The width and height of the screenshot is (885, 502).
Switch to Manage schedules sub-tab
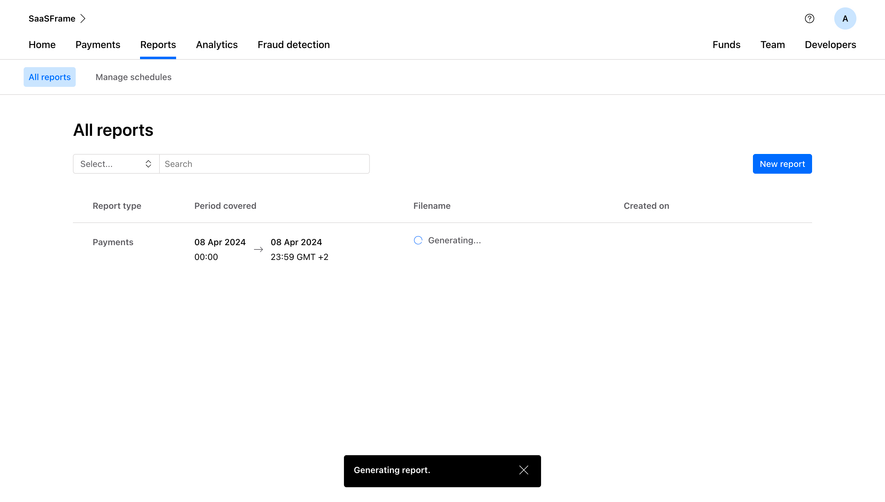133,77
